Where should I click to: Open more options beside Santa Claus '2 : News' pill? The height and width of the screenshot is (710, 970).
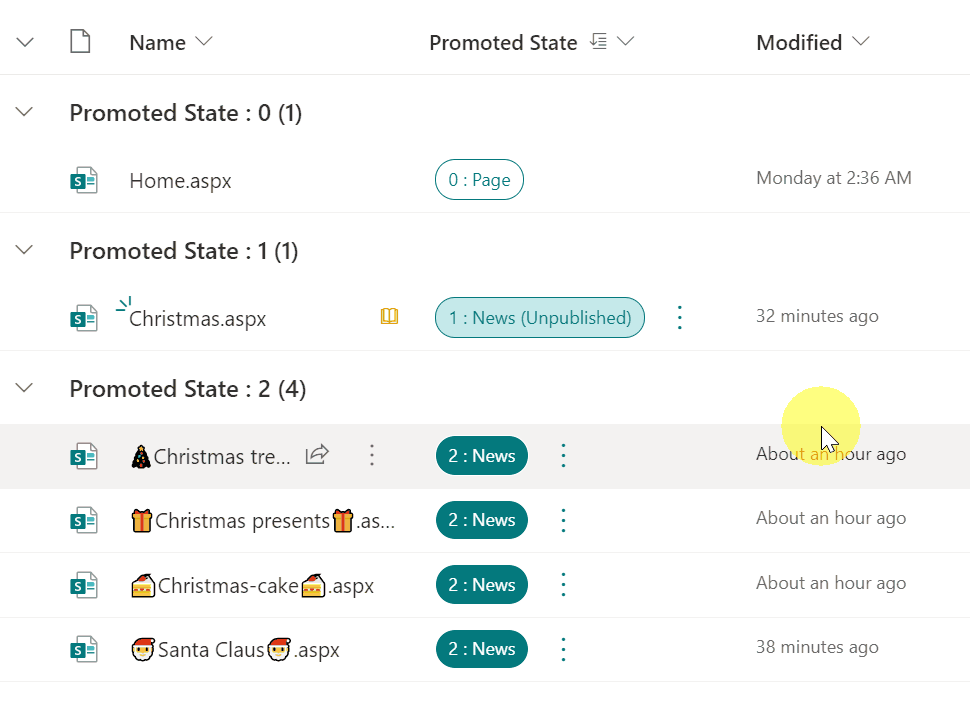(563, 649)
